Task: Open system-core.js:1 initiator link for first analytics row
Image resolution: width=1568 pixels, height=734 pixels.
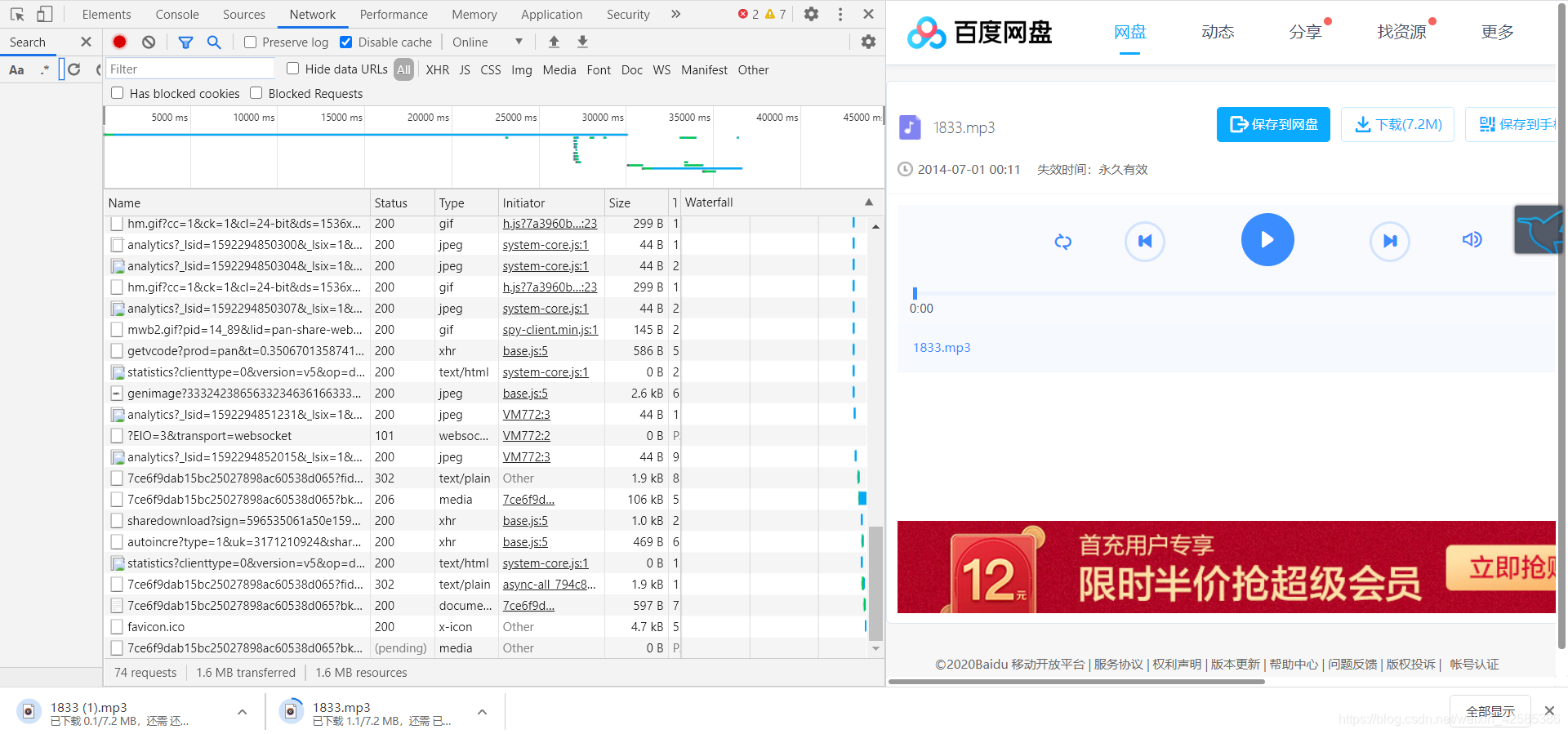Action: tap(546, 245)
